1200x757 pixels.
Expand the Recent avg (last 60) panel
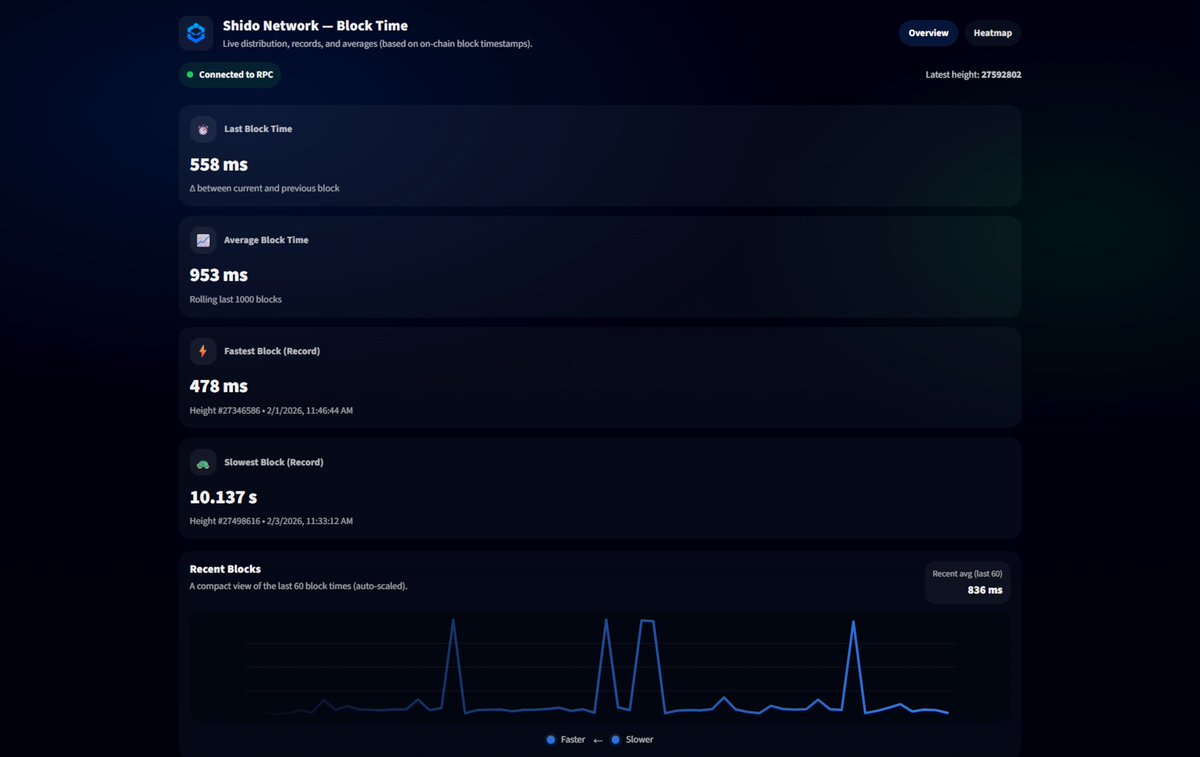(x=966, y=582)
